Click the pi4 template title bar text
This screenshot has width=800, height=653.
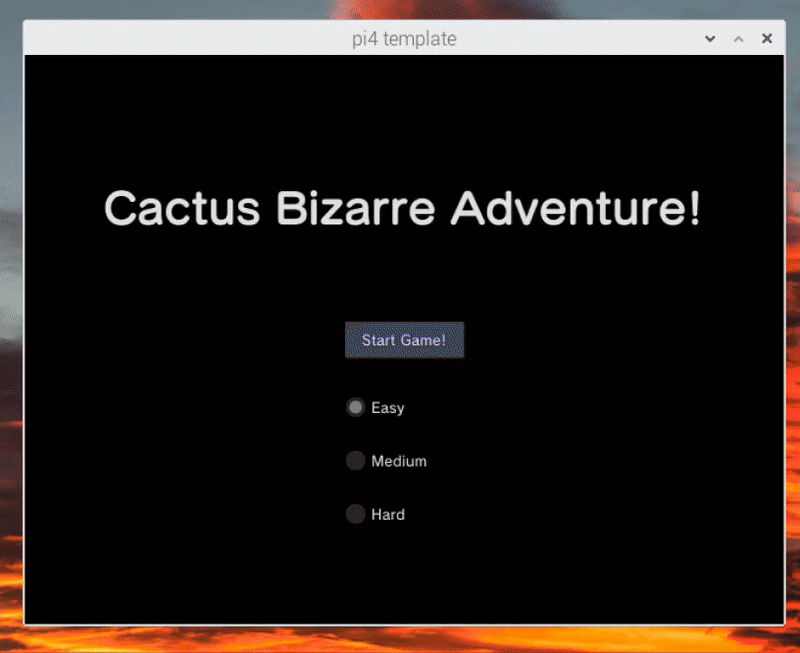404,39
